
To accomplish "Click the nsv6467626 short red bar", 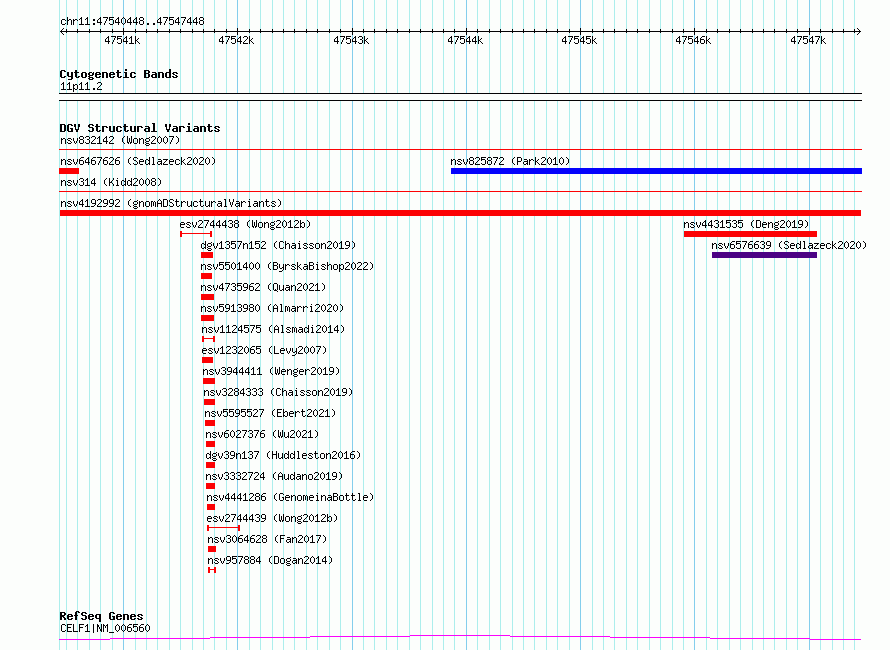I will click(x=69, y=171).
